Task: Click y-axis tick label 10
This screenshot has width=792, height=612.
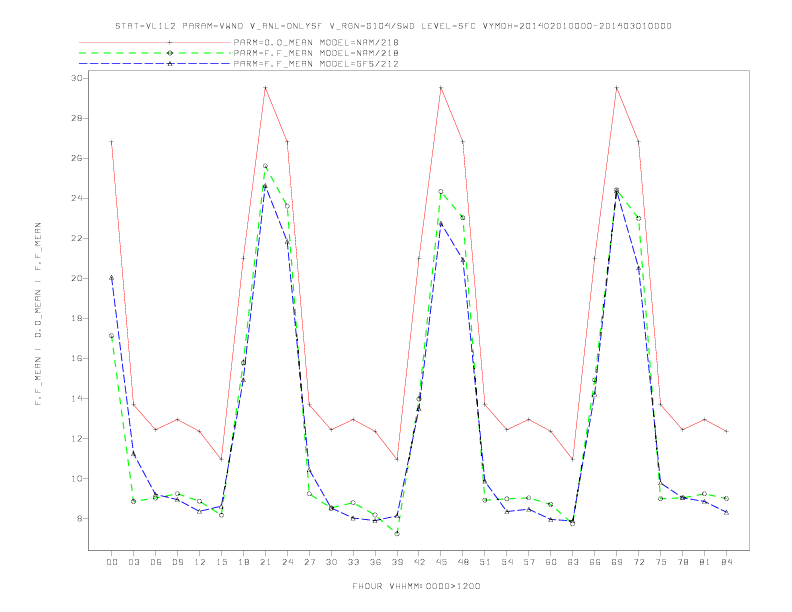Action: click(x=77, y=479)
